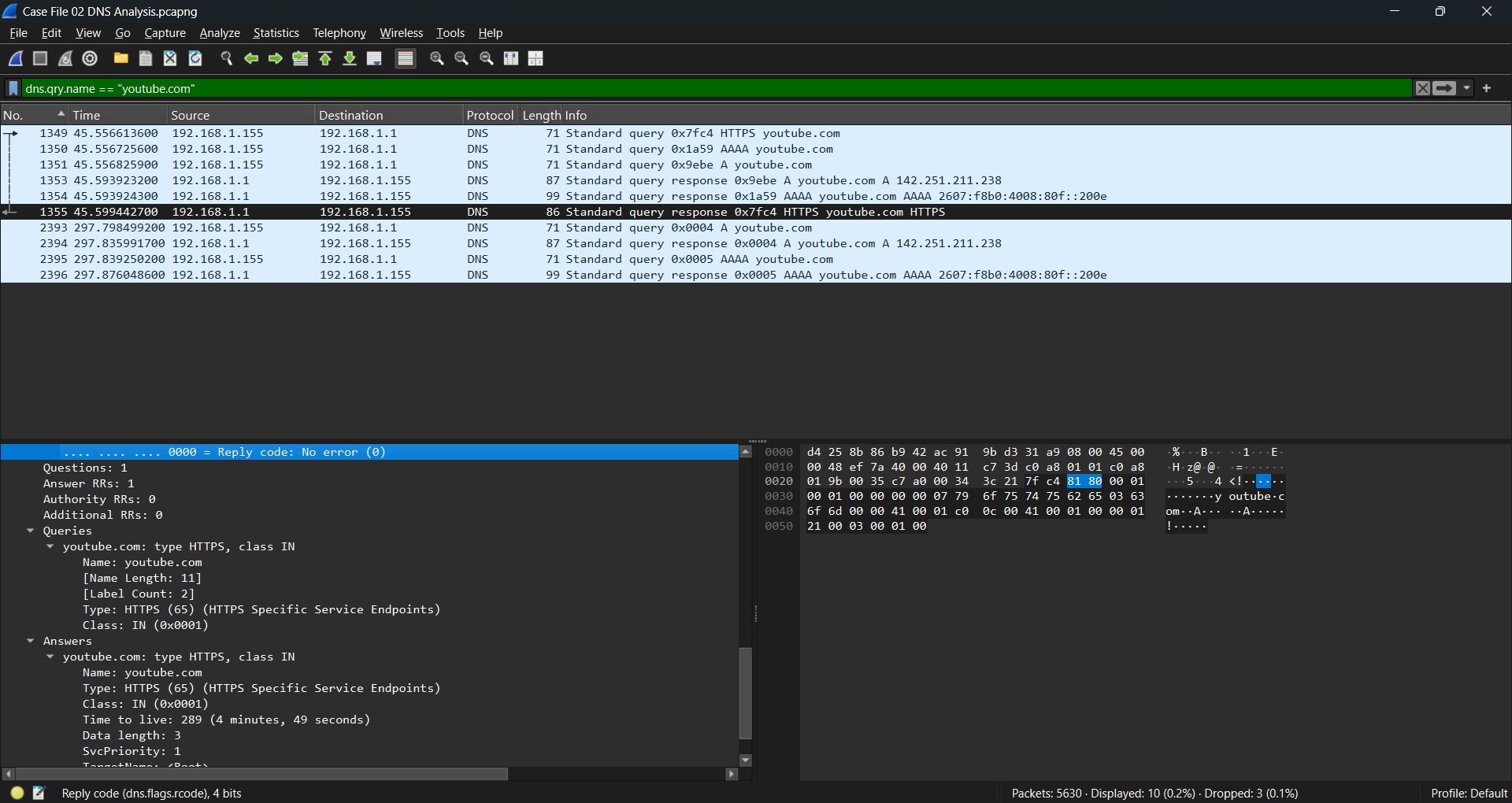Open the Statistics menu
Screen dimensions: 1512x803
(x=276, y=33)
